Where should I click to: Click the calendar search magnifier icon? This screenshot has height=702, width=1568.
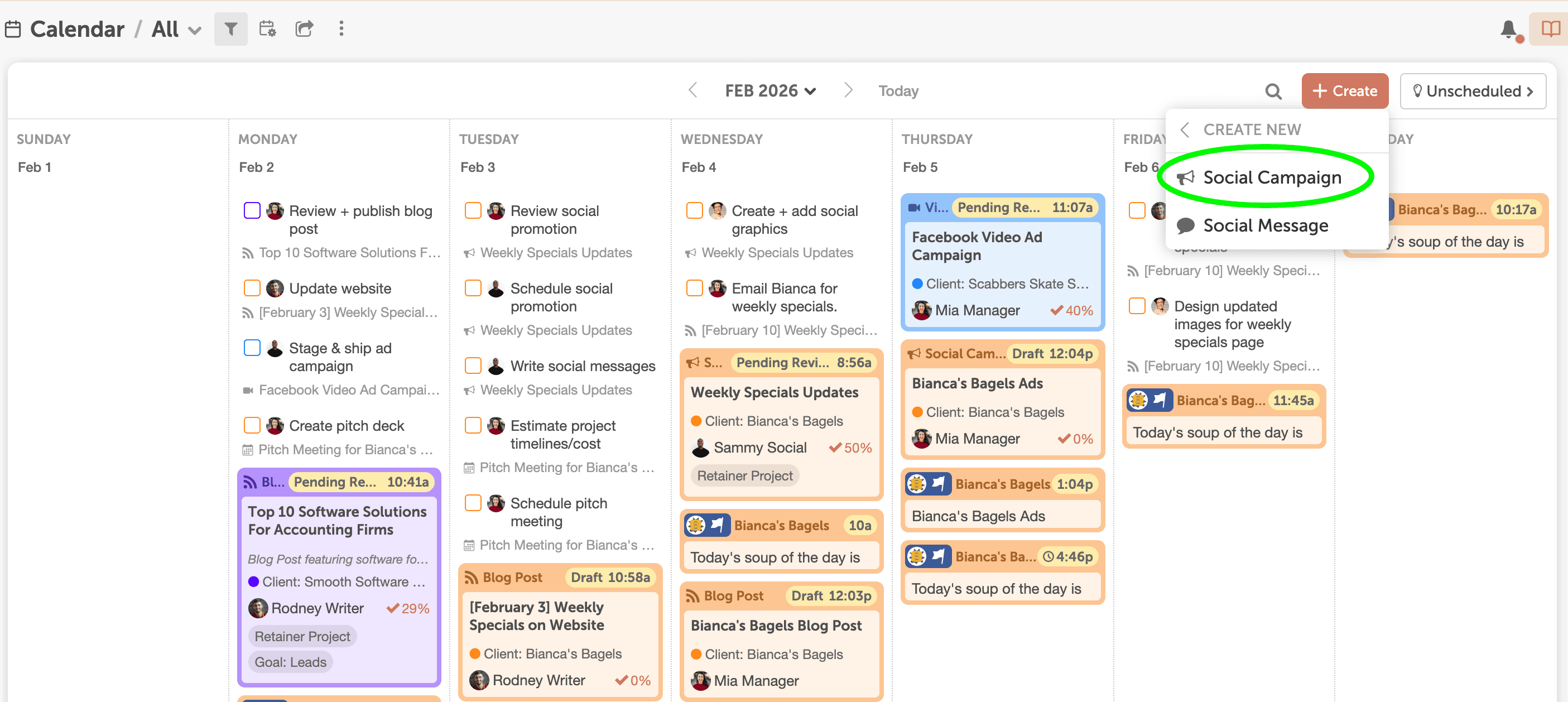1273,92
